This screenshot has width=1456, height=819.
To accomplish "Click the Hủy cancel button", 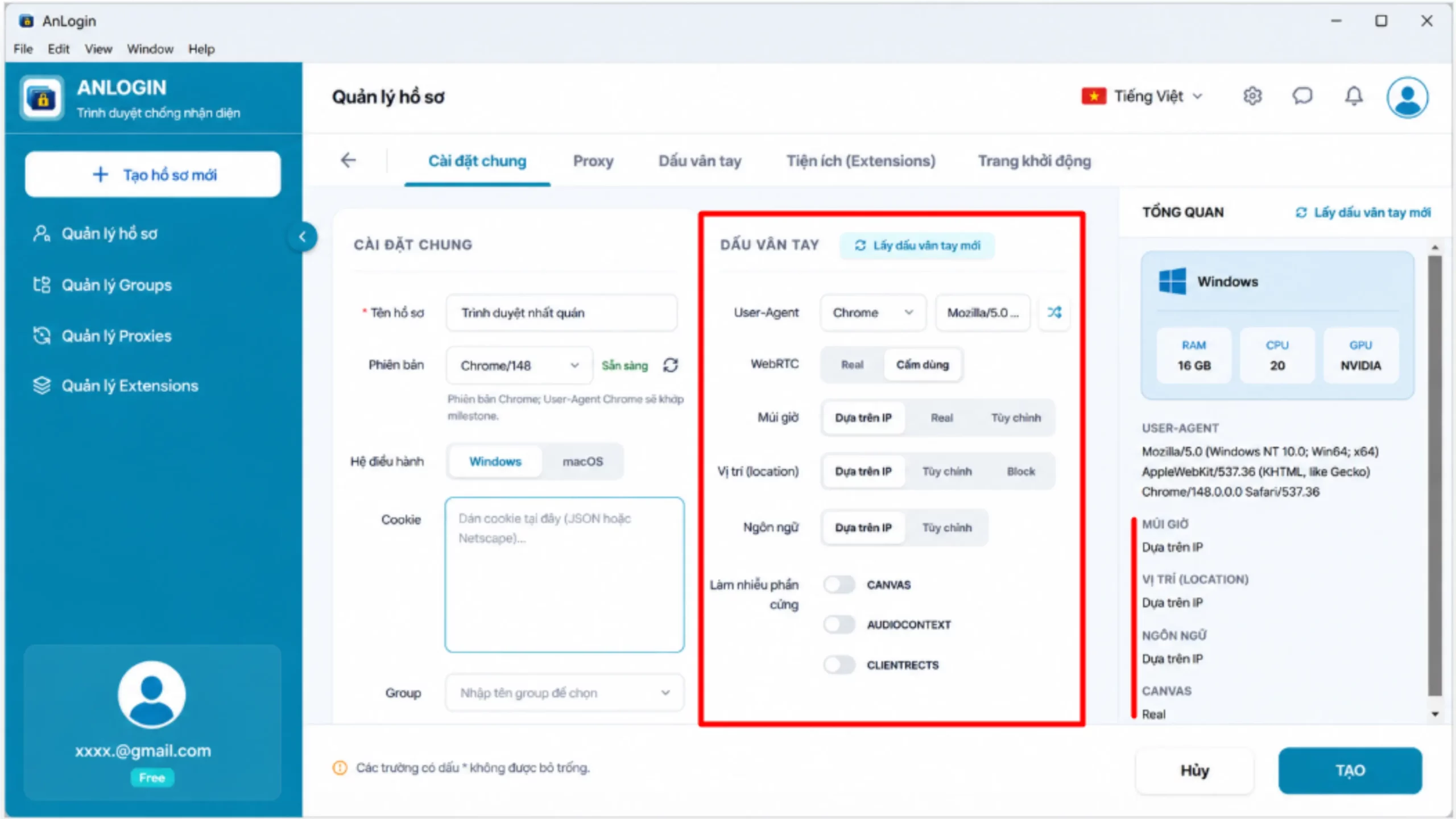I will [1194, 770].
